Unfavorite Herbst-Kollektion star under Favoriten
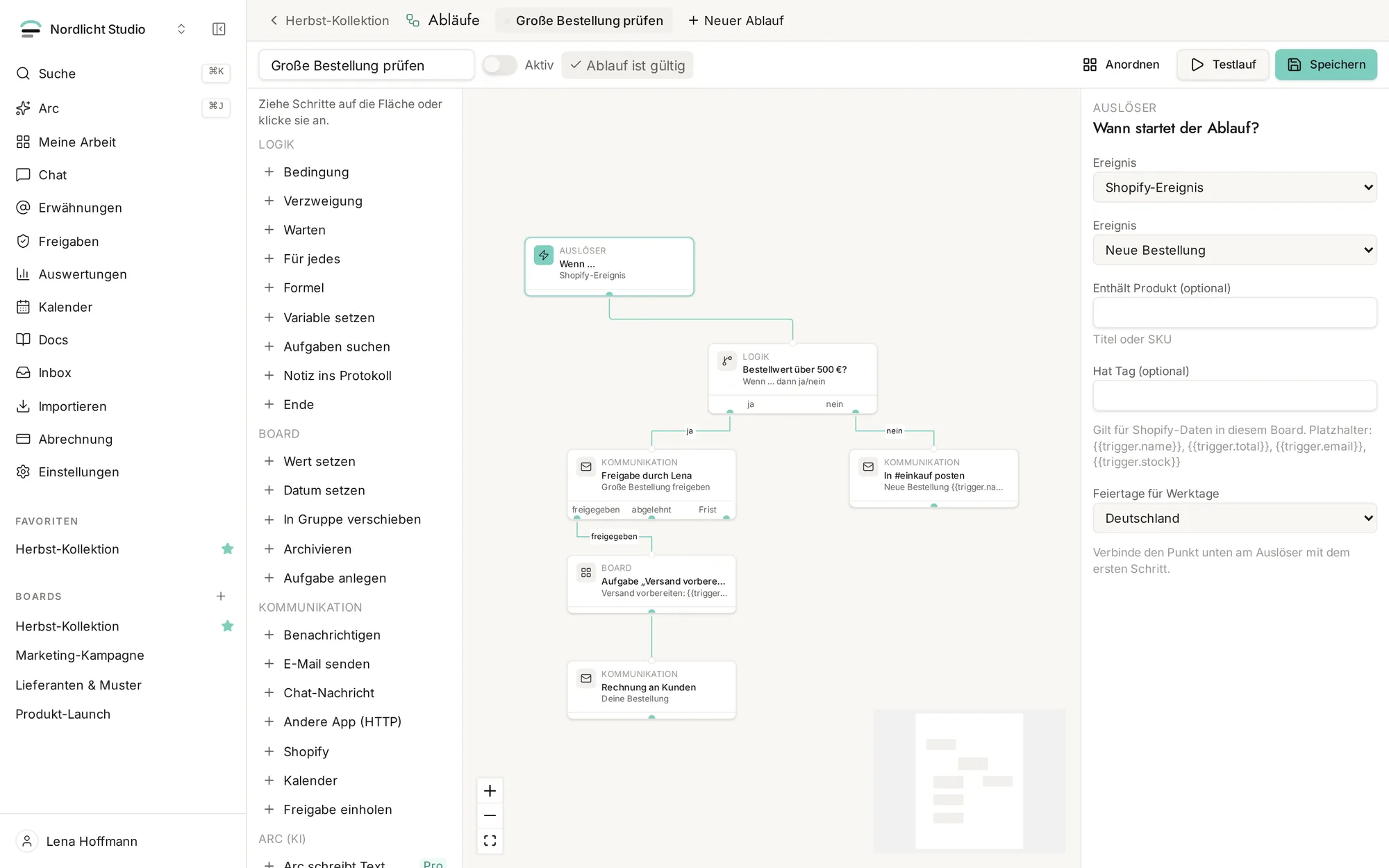This screenshot has width=1389, height=868. pyautogui.click(x=227, y=549)
